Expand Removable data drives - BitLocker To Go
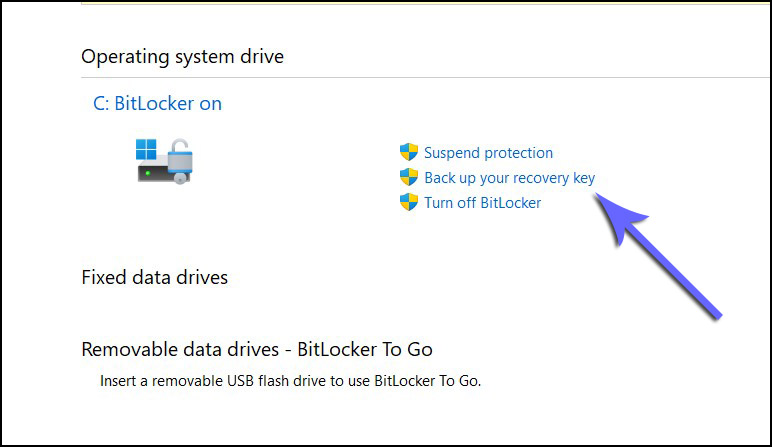The image size is (772, 447). (x=256, y=350)
